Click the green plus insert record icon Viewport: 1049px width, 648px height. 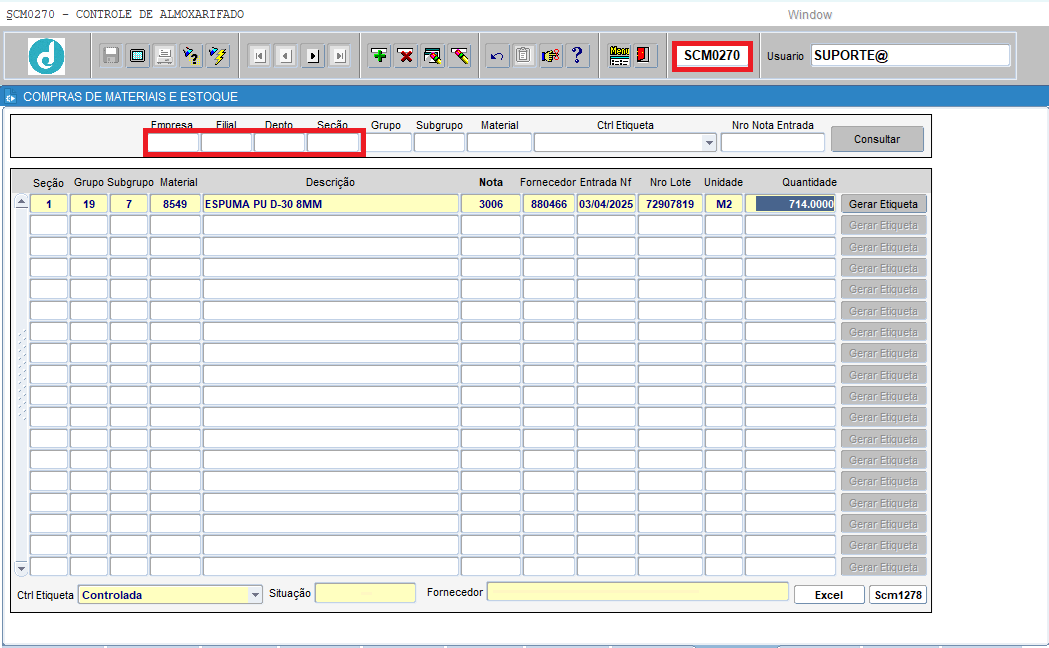379,56
